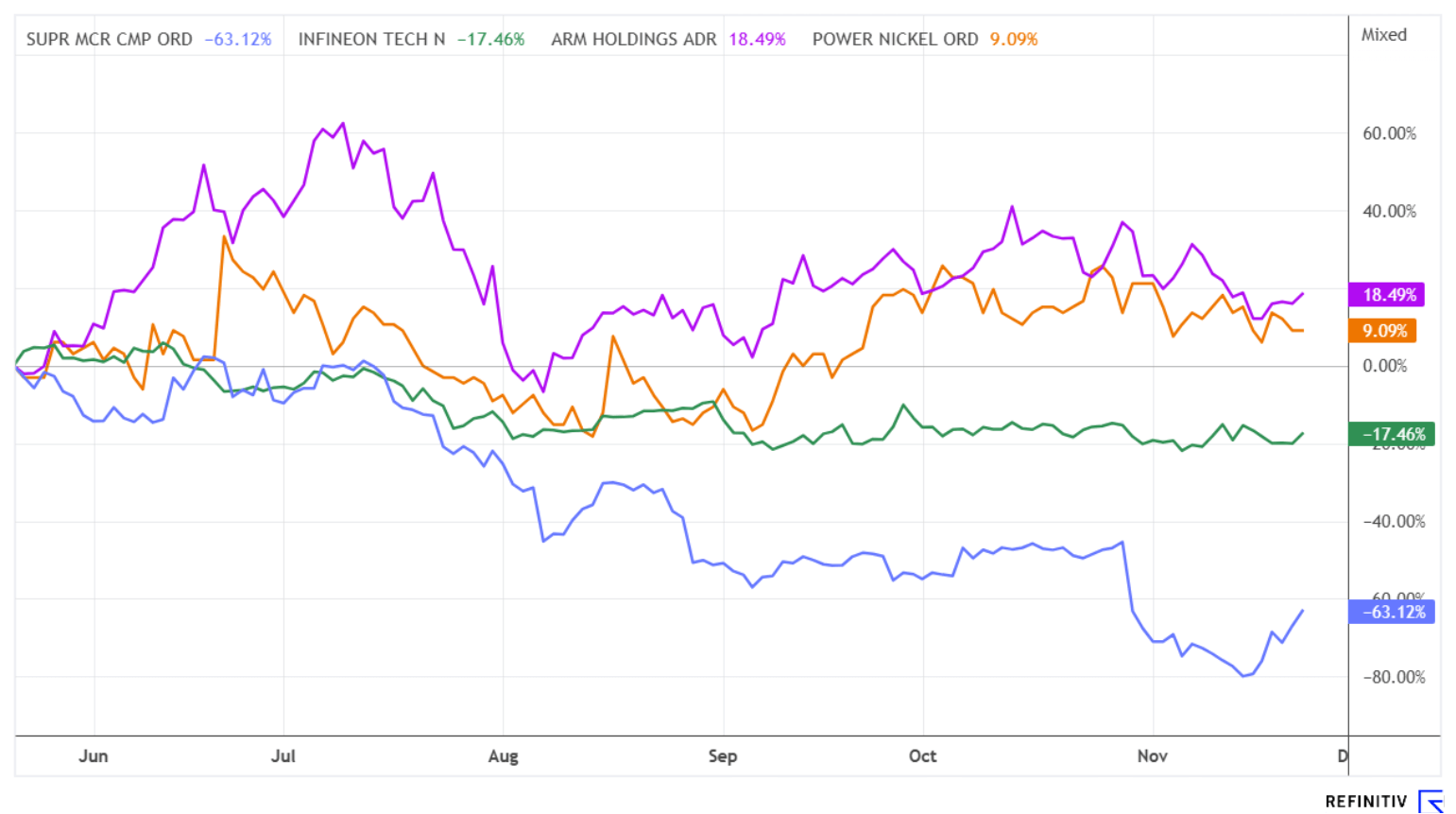Click the Nov marker on time axis
1456x814 pixels.
[1152, 756]
